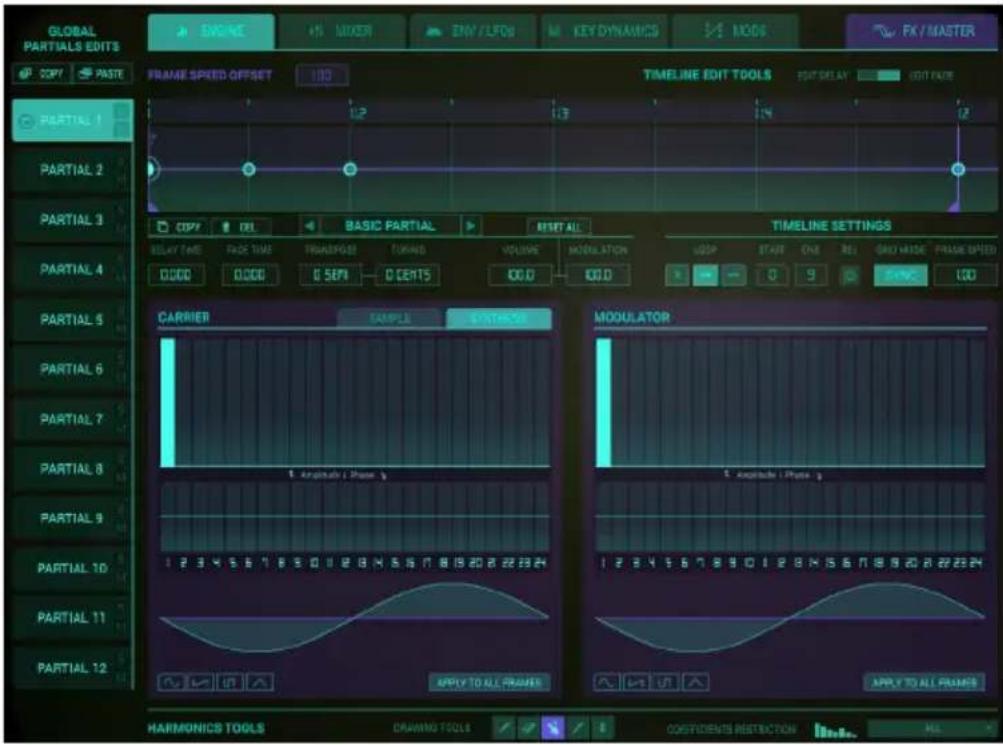Click the Modulation value field
Screen dimensions: 1003x745
point(598,275)
